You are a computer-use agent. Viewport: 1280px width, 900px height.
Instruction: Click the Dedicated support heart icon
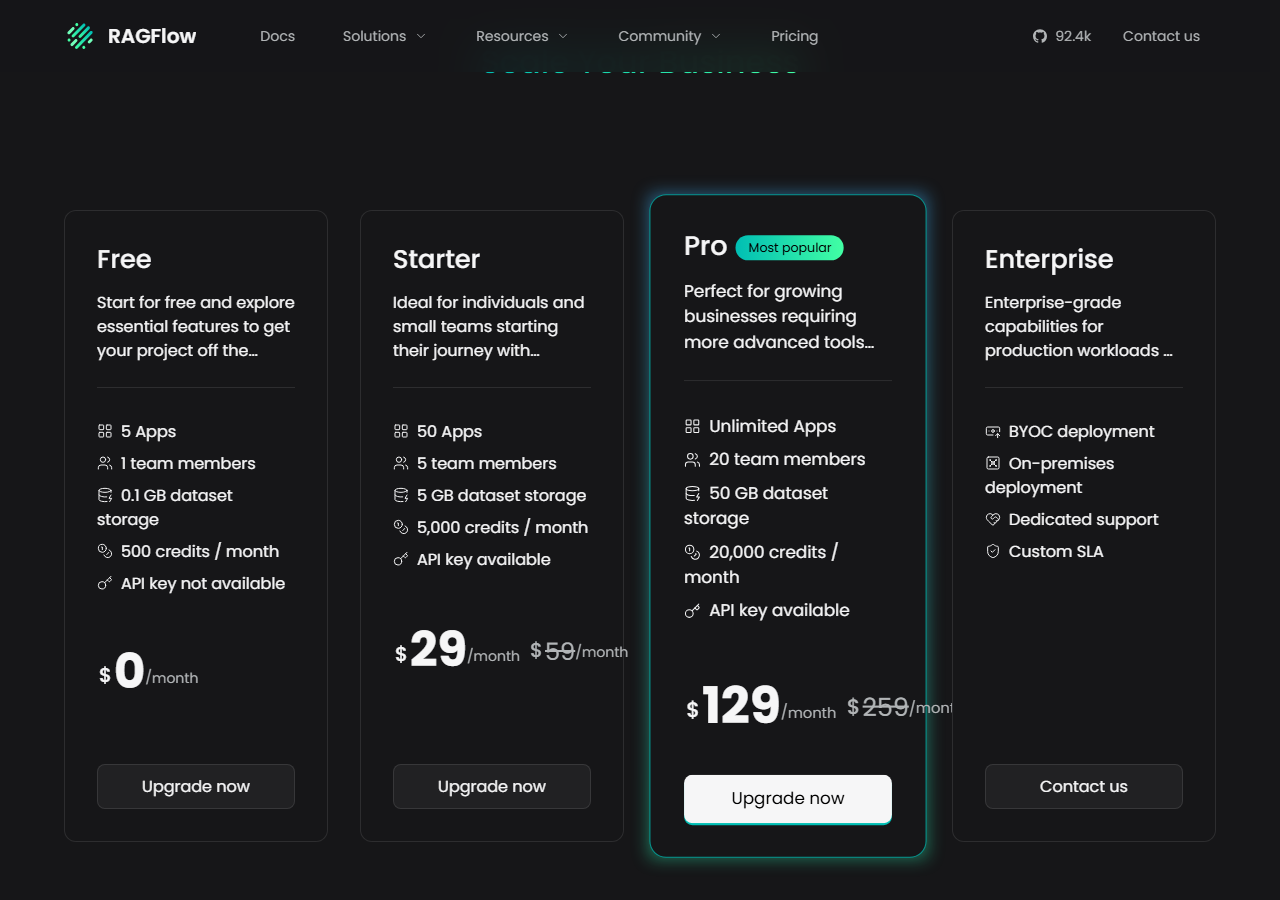[993, 519]
